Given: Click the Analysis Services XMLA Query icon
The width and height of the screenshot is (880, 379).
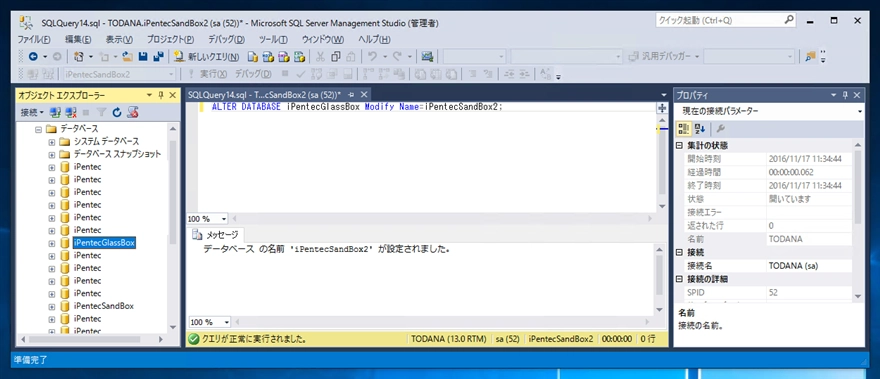Looking at the screenshot, I should [300, 57].
